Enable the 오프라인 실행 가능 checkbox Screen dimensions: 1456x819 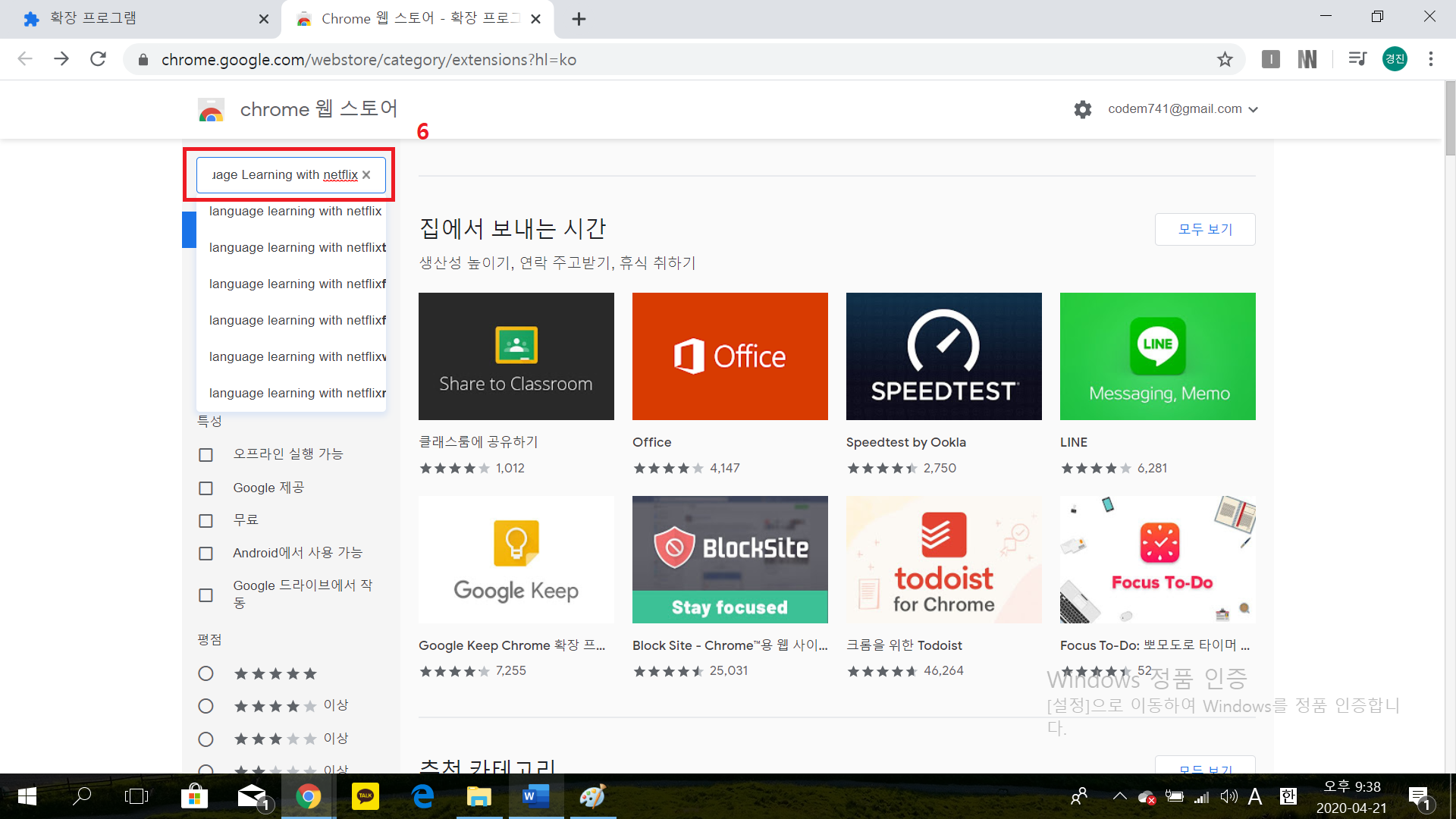(x=206, y=454)
